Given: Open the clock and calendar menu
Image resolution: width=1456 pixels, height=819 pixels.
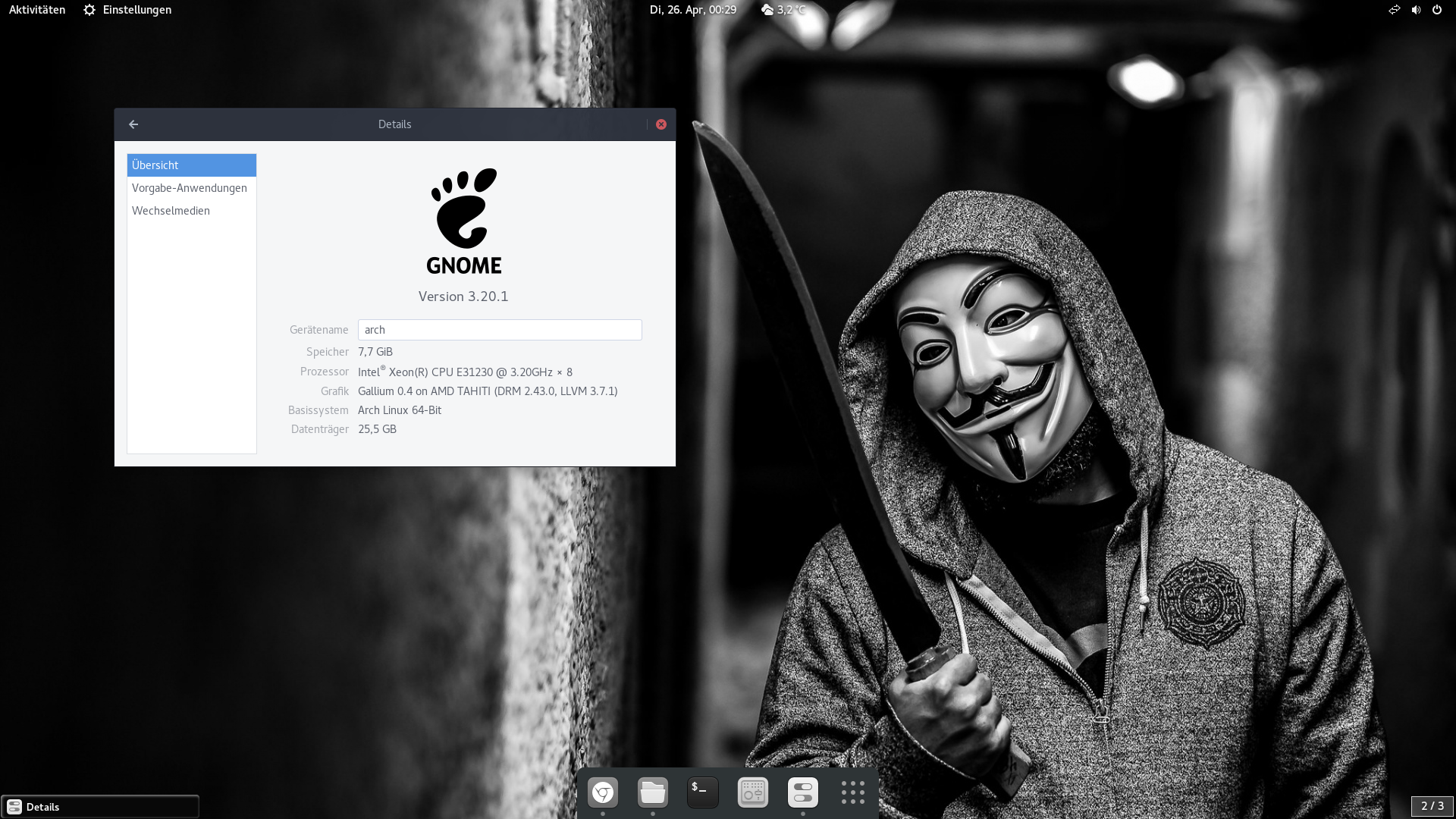Looking at the screenshot, I should click(x=692, y=10).
